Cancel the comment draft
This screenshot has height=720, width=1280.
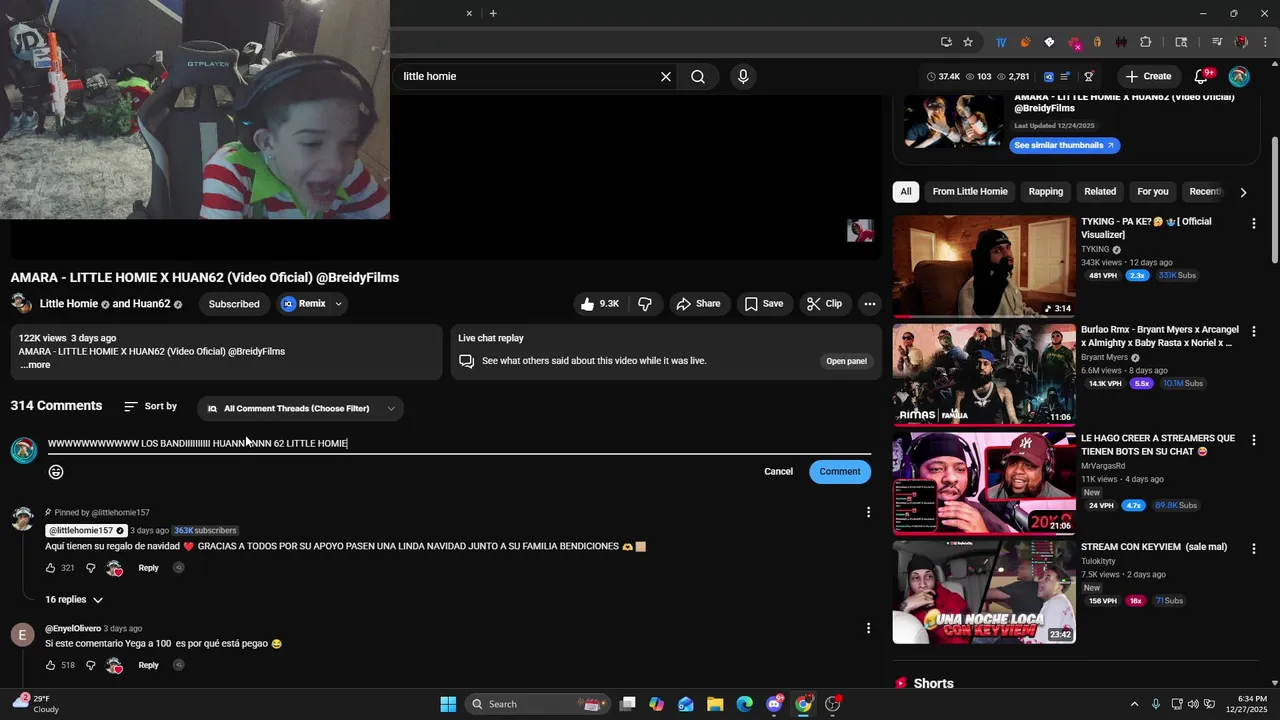click(x=778, y=472)
